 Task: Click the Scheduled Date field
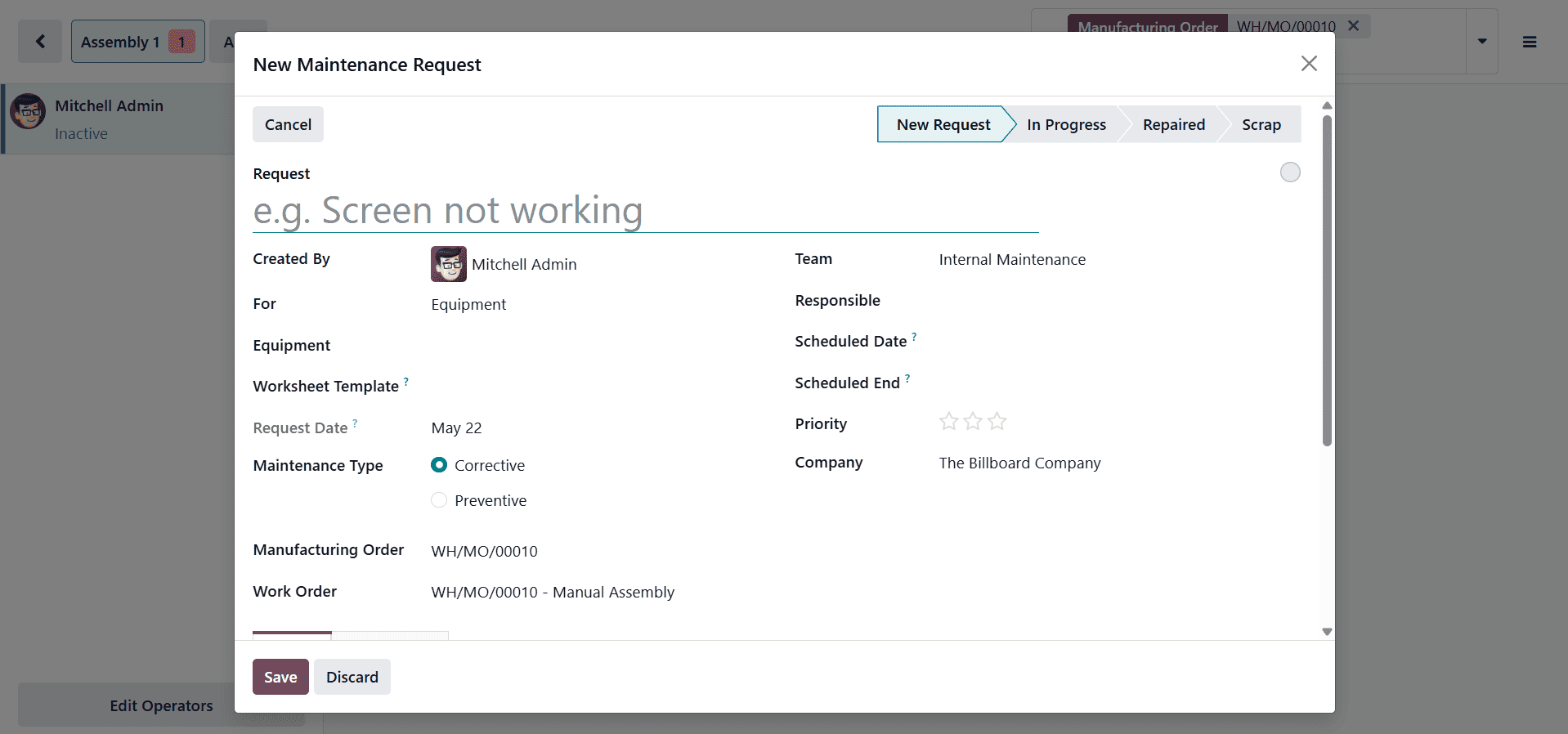click(x=1119, y=342)
